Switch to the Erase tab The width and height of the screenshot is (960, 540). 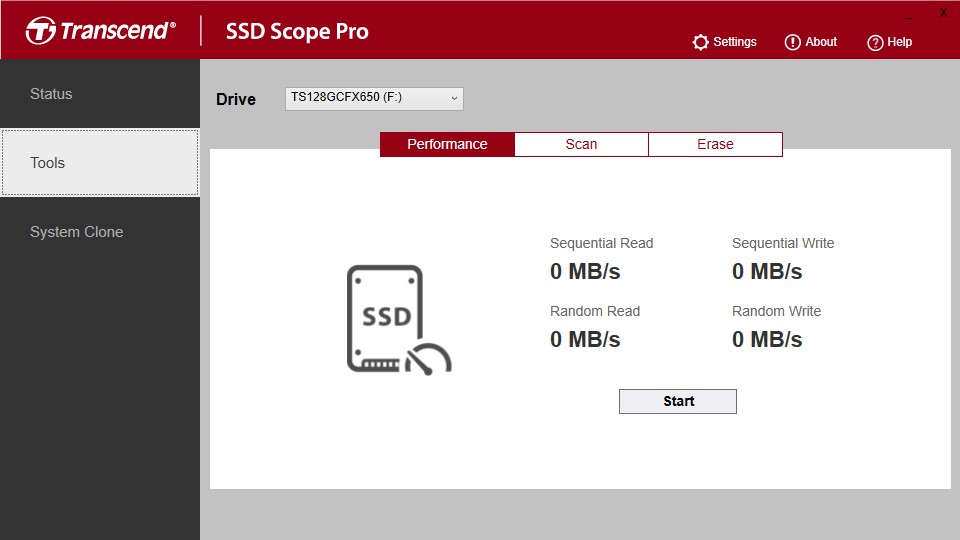[x=715, y=144]
